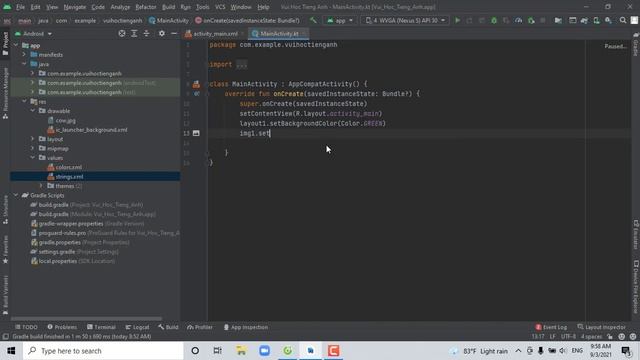This screenshot has width=640, height=360.
Task: Open the Edit menu
Action: click(36, 7)
